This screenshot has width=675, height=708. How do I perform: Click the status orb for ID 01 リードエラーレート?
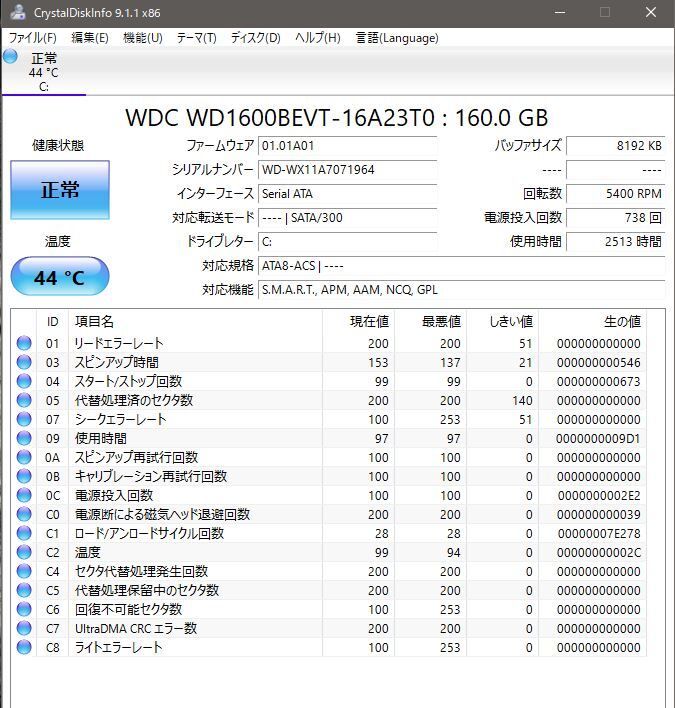[24, 344]
